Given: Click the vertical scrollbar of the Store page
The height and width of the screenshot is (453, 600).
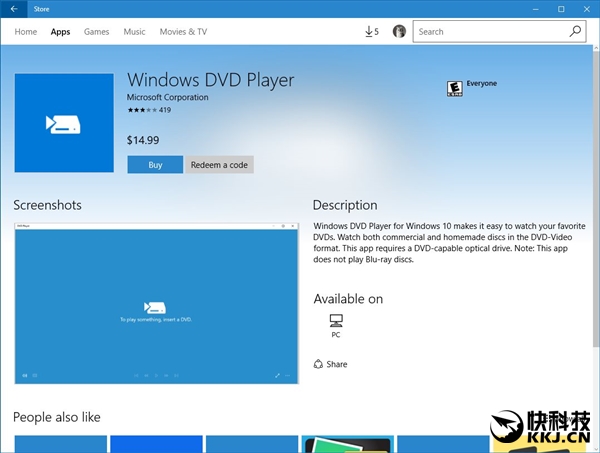Looking at the screenshot, I should pos(596,197).
